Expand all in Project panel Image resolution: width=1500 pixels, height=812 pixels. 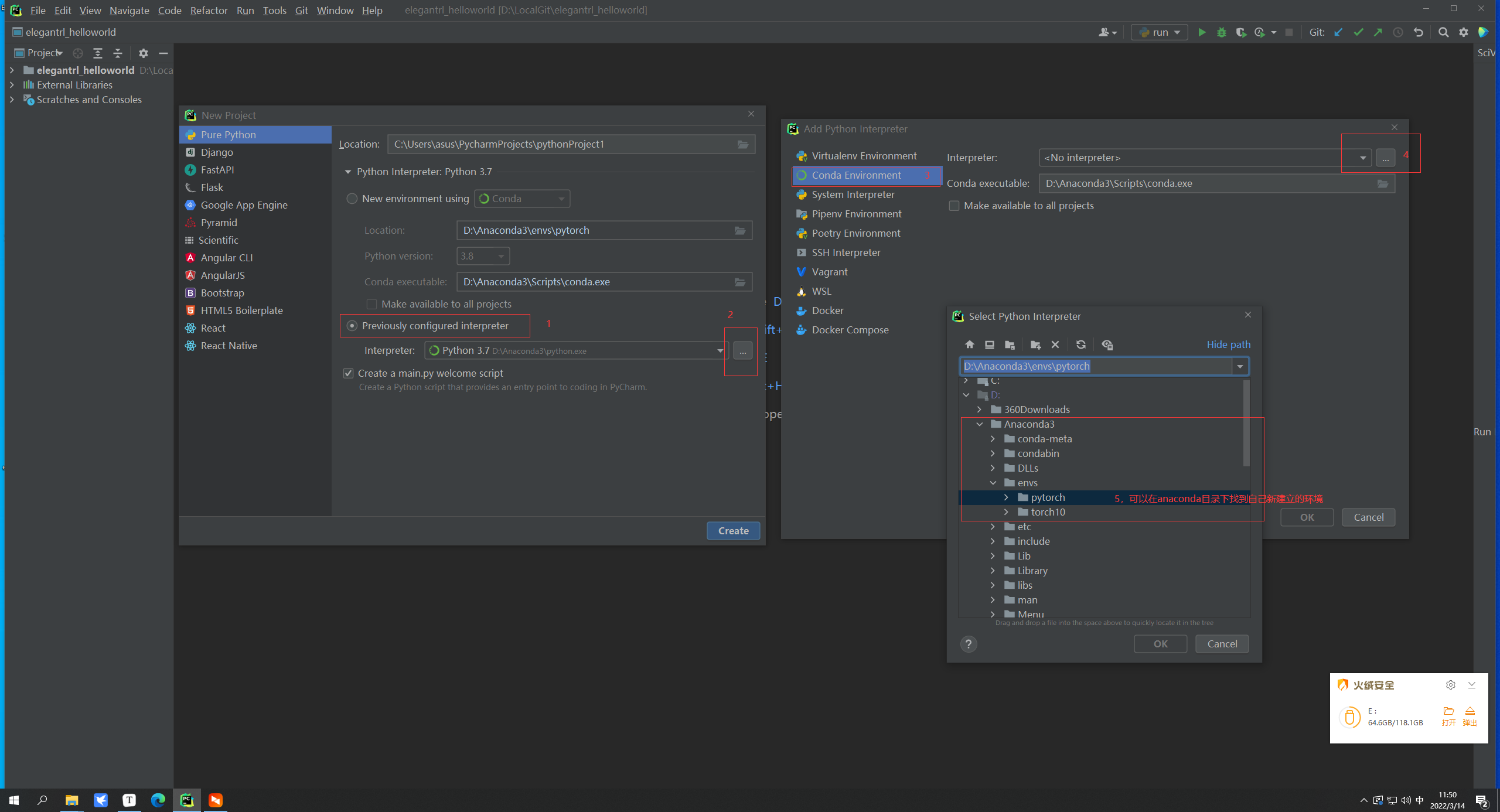[x=98, y=53]
